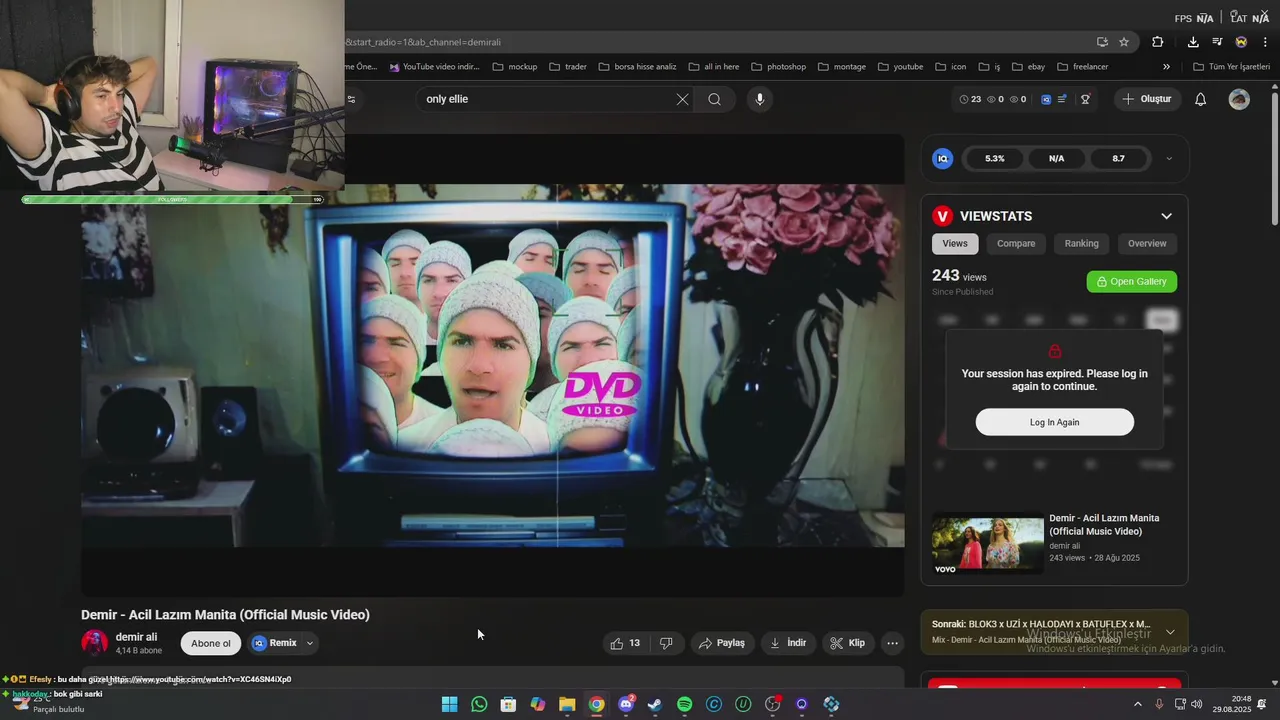The width and height of the screenshot is (1280, 720).
Task: Click the Oluştur create button
Action: point(1146,99)
